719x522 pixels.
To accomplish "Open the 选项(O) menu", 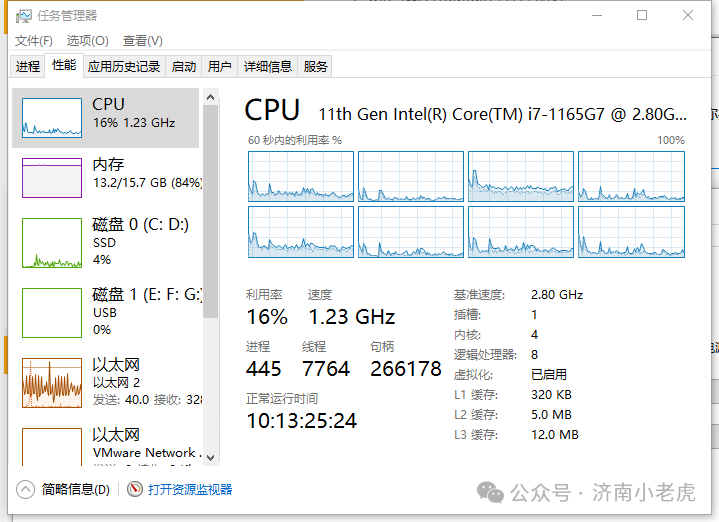I will pyautogui.click(x=87, y=41).
